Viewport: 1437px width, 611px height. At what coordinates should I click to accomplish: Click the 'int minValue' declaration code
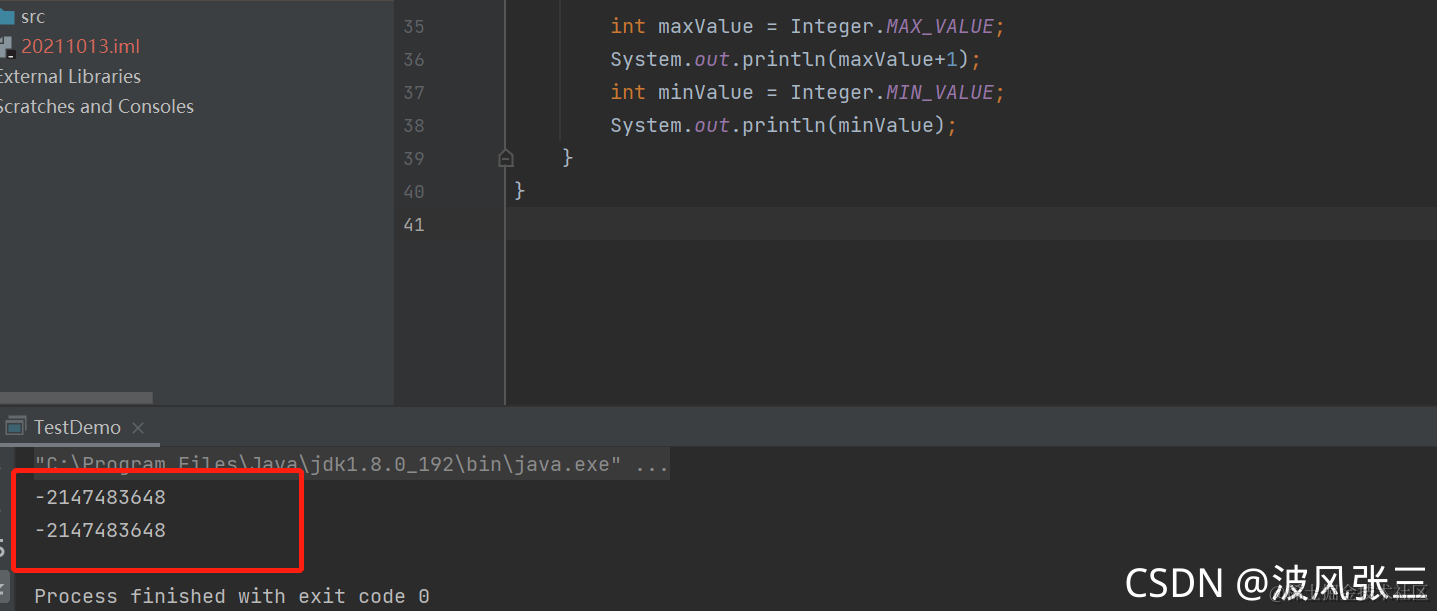pos(682,93)
